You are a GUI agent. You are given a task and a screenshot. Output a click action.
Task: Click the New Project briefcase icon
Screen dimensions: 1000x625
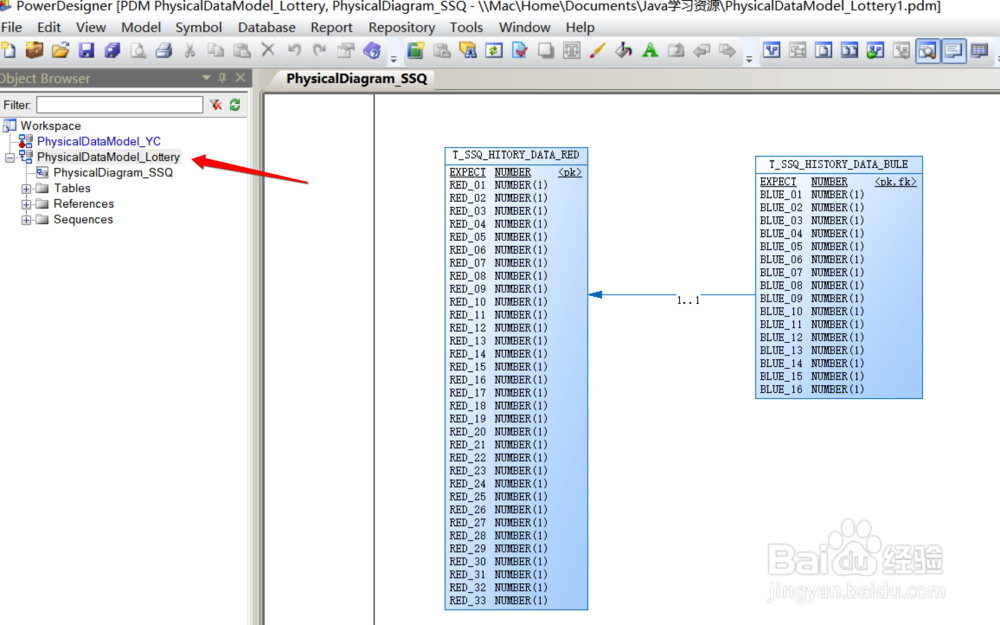click(x=34, y=50)
